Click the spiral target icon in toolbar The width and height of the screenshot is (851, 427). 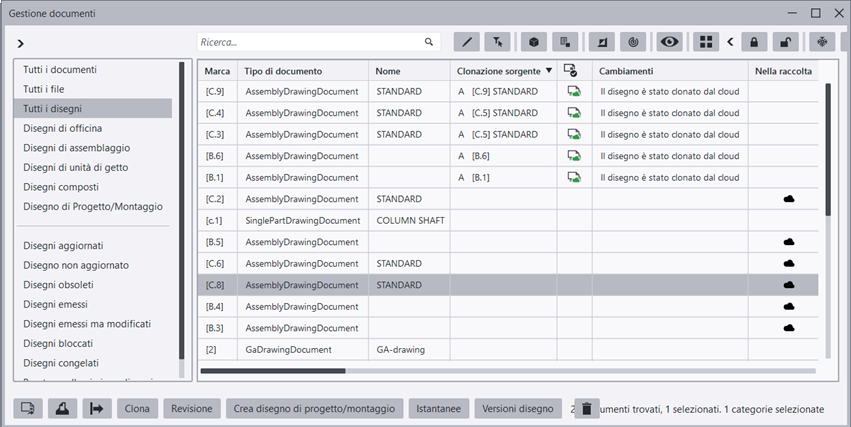pos(632,42)
